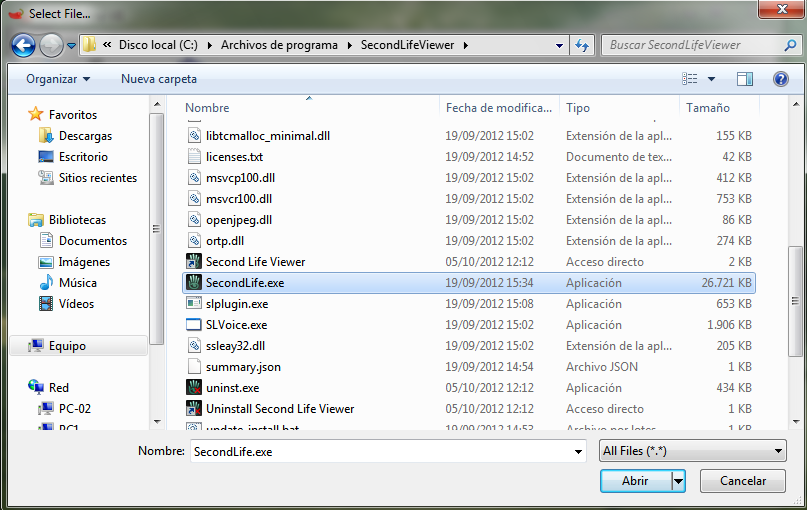Click ortp.dll file icon
This screenshot has height=510, width=807.
(194, 241)
